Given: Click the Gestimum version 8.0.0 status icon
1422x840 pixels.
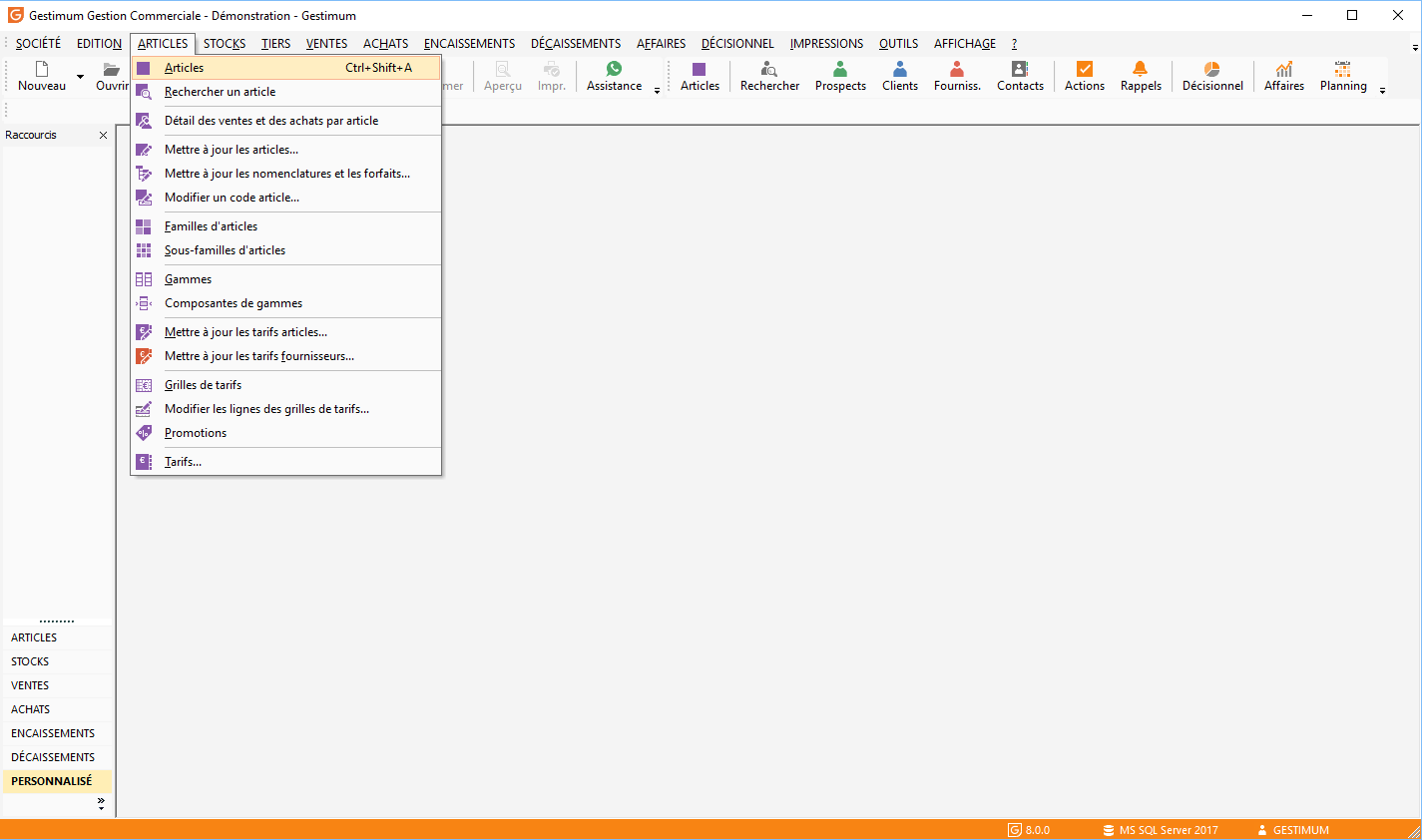Looking at the screenshot, I should [1015, 830].
